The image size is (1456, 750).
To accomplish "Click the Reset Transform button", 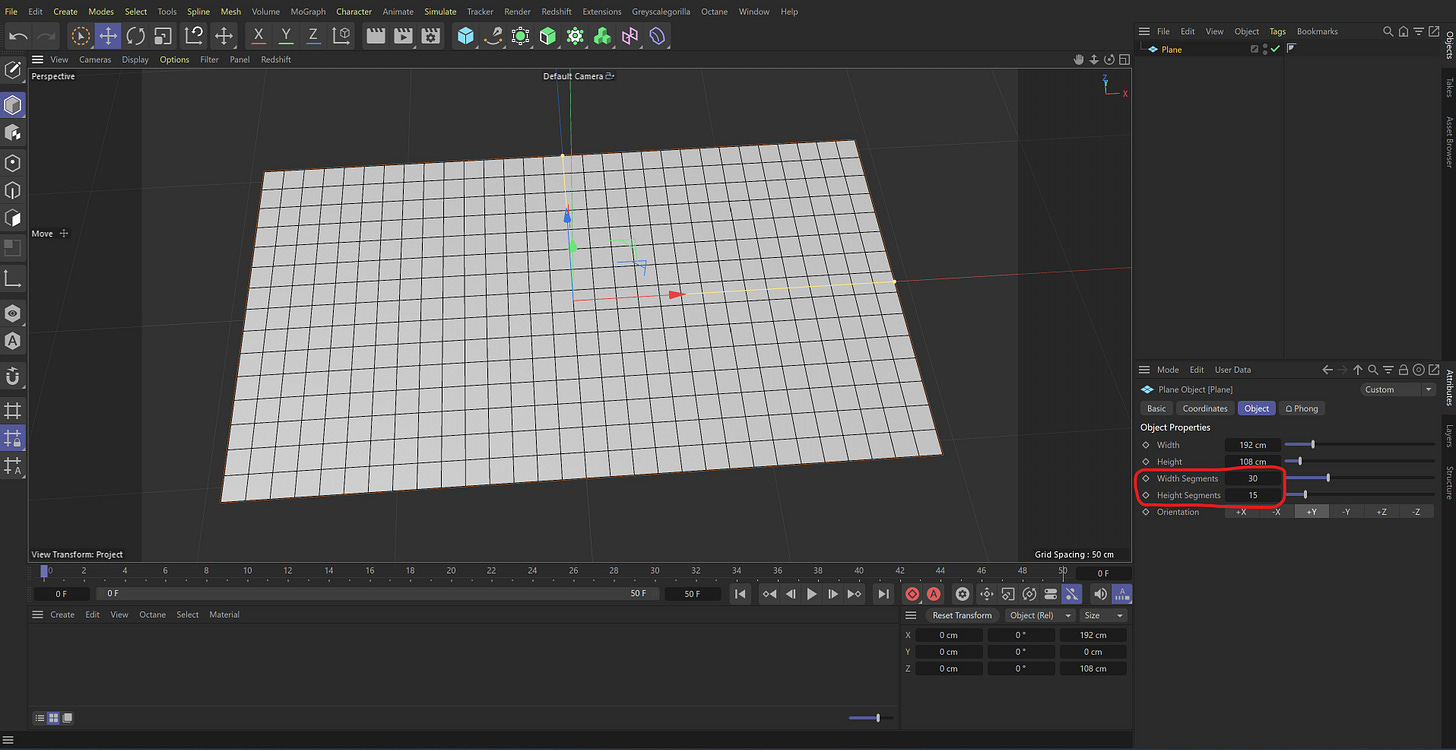I will pyautogui.click(x=961, y=616).
